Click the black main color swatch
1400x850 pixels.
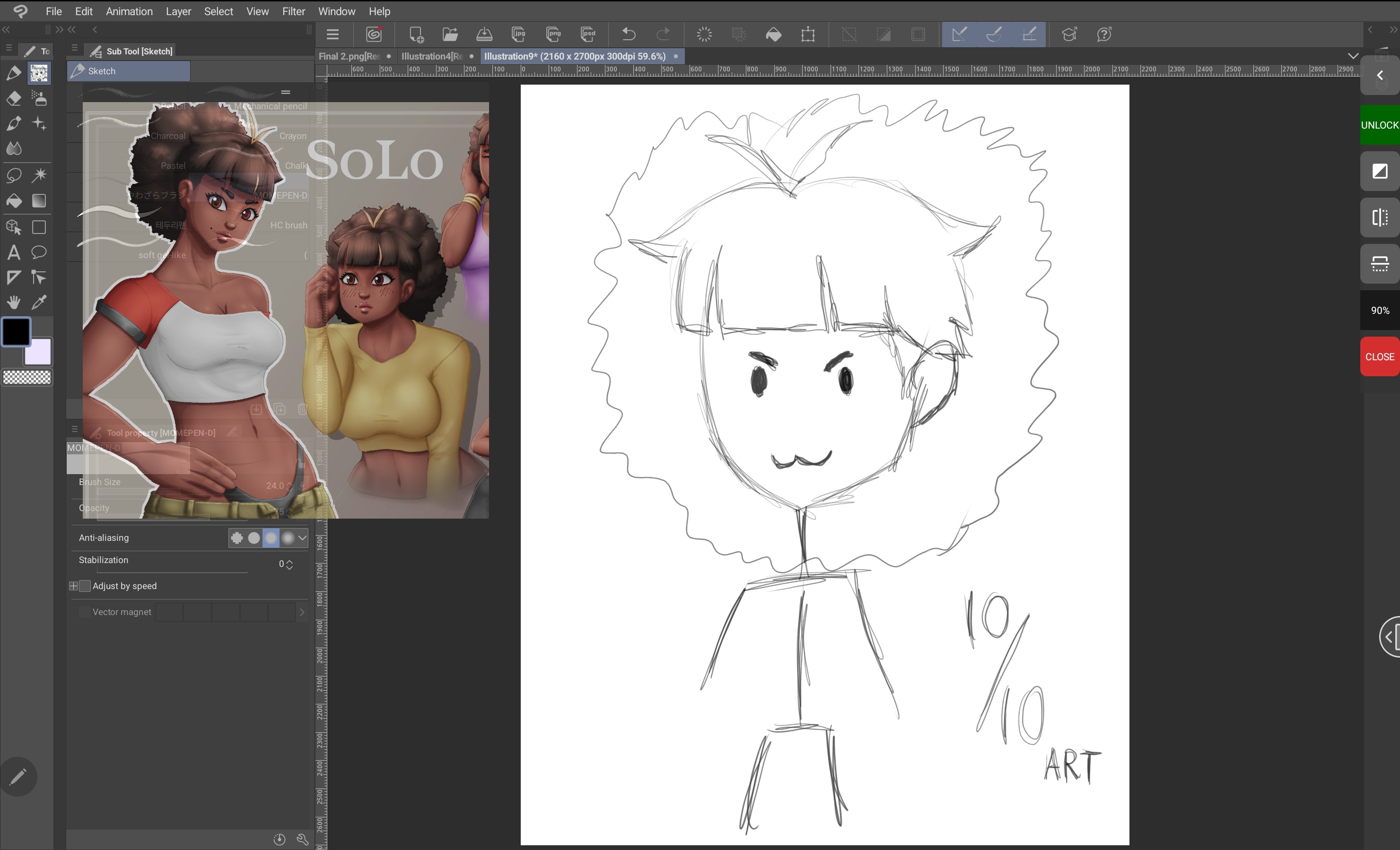(16, 331)
